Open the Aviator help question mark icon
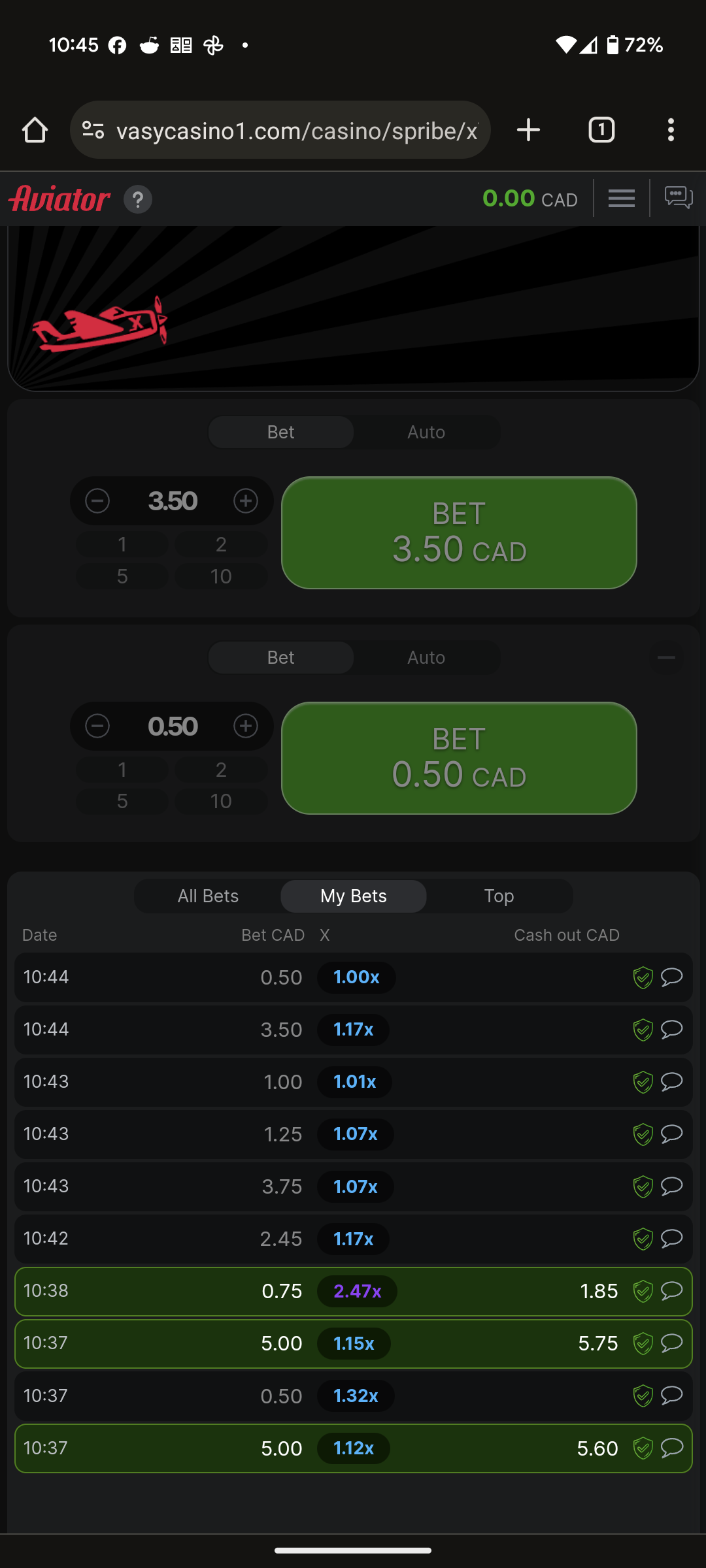Image resolution: width=706 pixels, height=1568 pixels. 138,199
